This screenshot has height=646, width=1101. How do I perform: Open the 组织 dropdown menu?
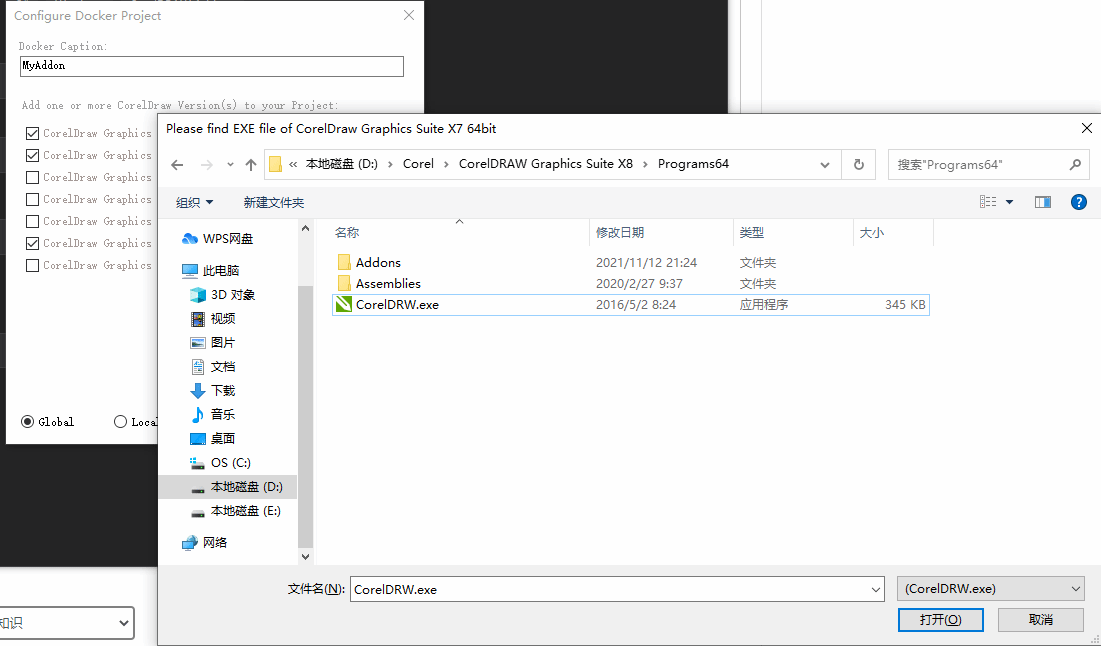coord(194,202)
